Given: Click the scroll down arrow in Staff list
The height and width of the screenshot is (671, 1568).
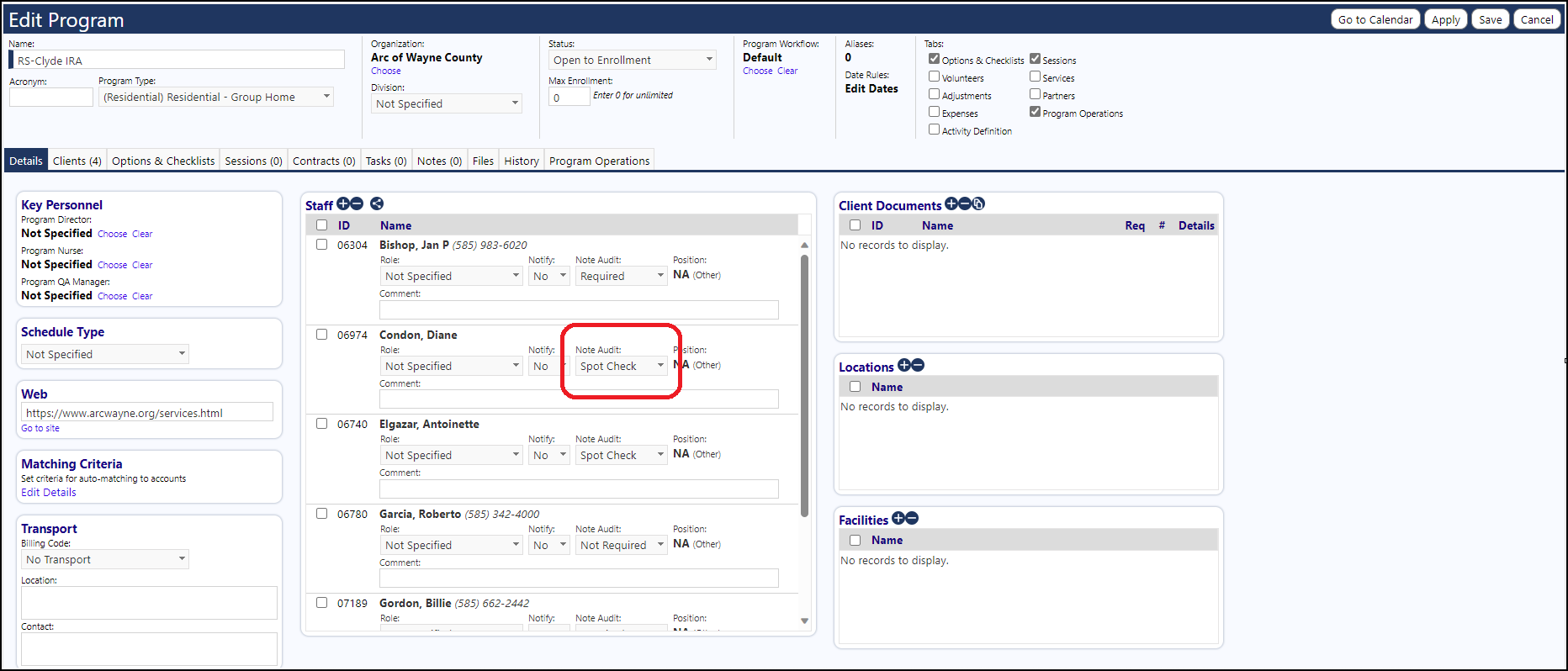Looking at the screenshot, I should tap(804, 621).
